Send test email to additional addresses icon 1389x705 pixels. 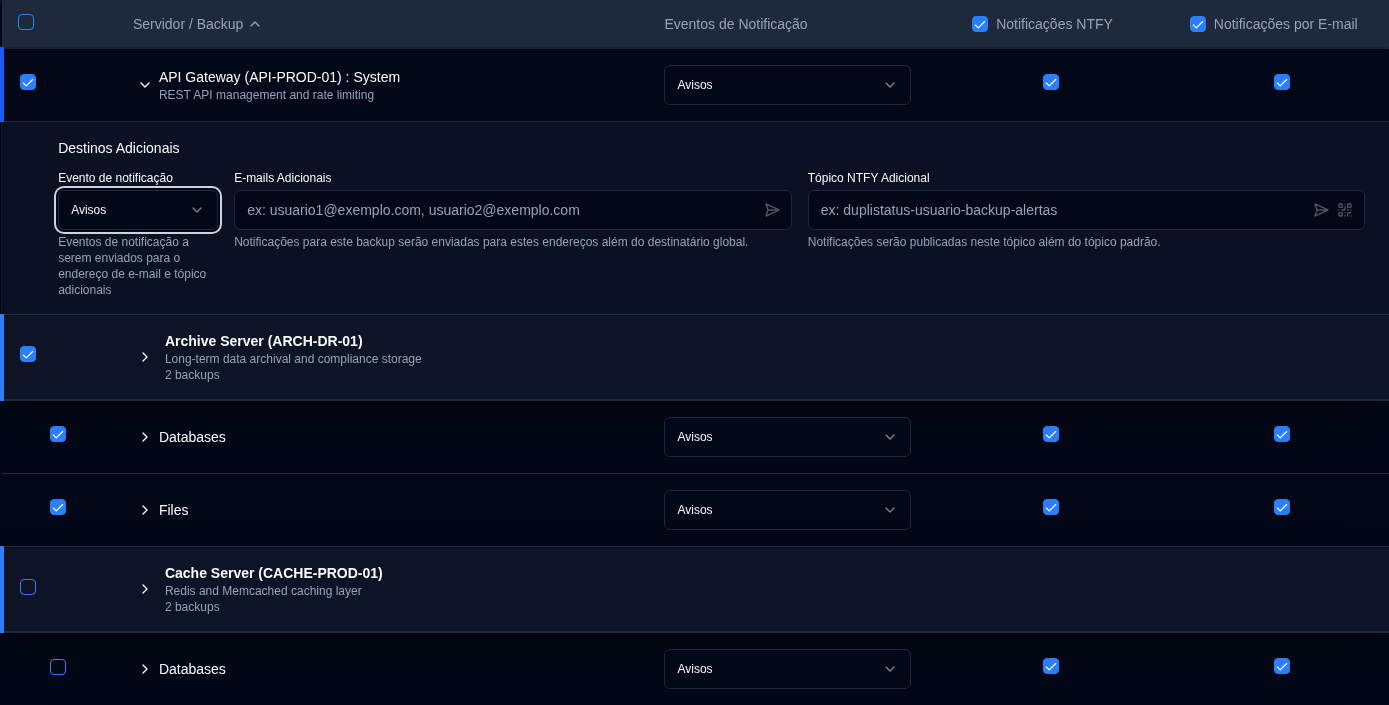pos(772,210)
